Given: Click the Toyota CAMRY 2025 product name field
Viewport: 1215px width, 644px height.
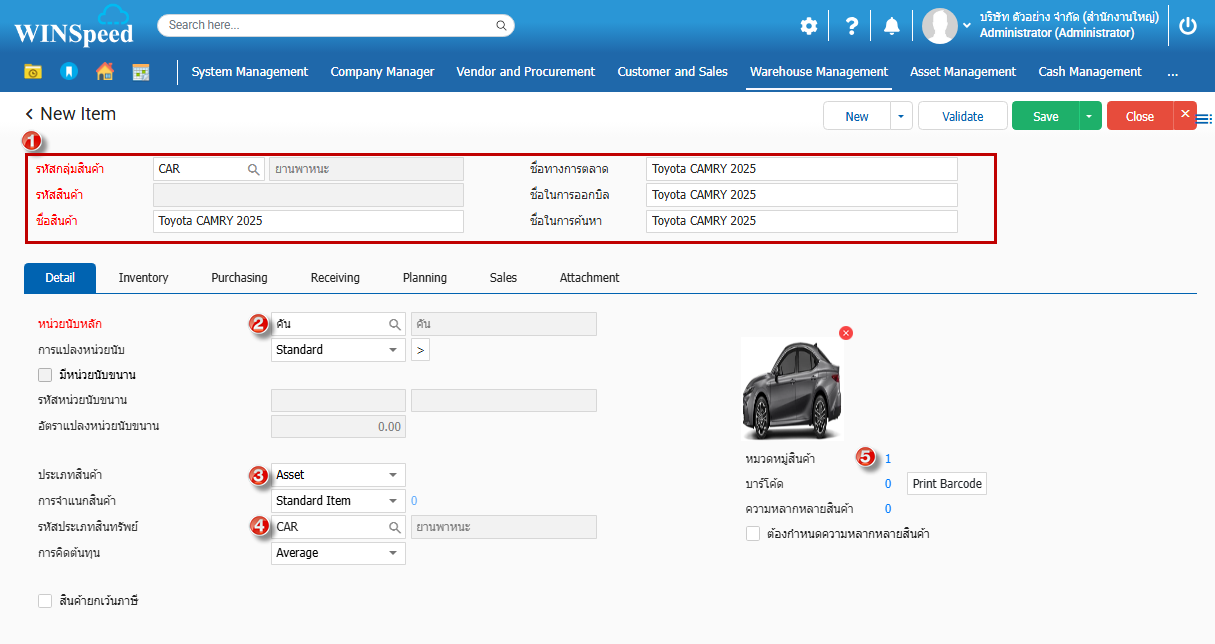Looking at the screenshot, I should tap(308, 221).
